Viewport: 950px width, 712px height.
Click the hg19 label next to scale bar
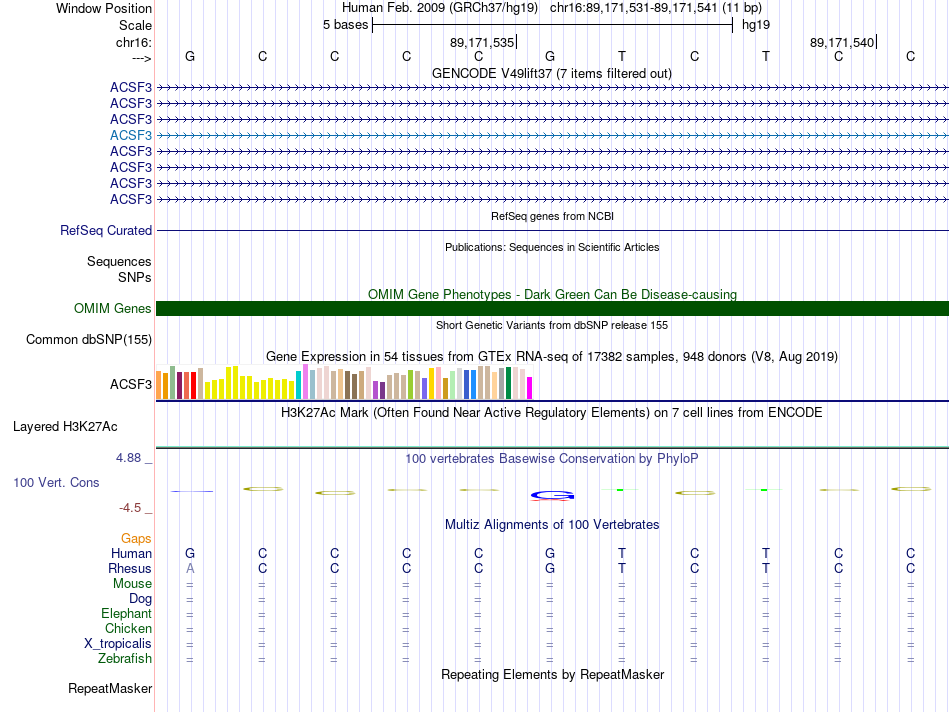point(756,25)
